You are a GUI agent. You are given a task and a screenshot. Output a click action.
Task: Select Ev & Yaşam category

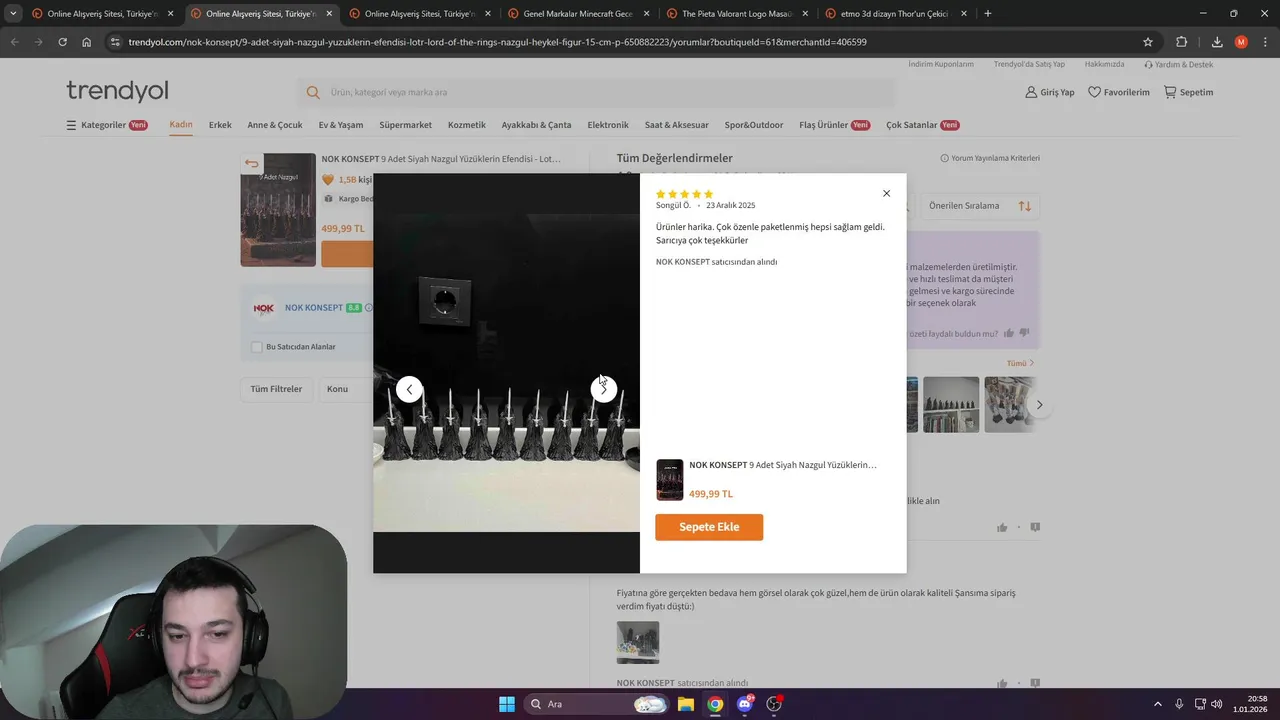[341, 125]
